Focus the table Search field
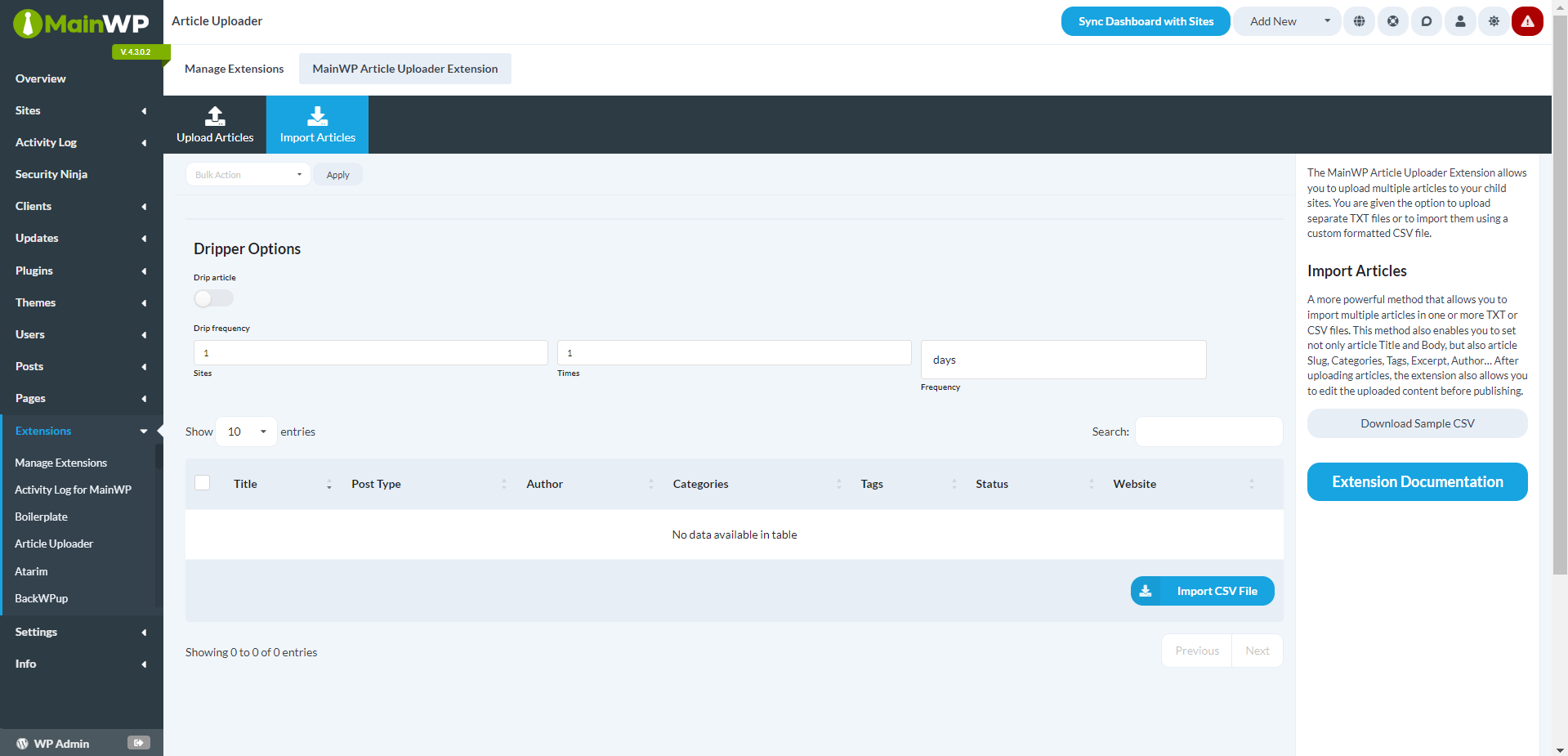1568x756 pixels. [1209, 432]
